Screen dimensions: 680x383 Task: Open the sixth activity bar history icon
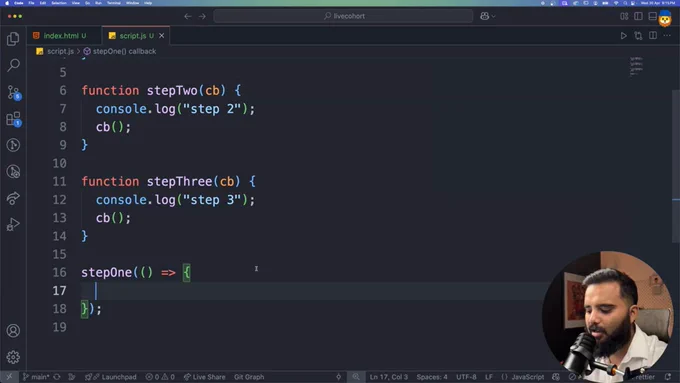click(13, 172)
